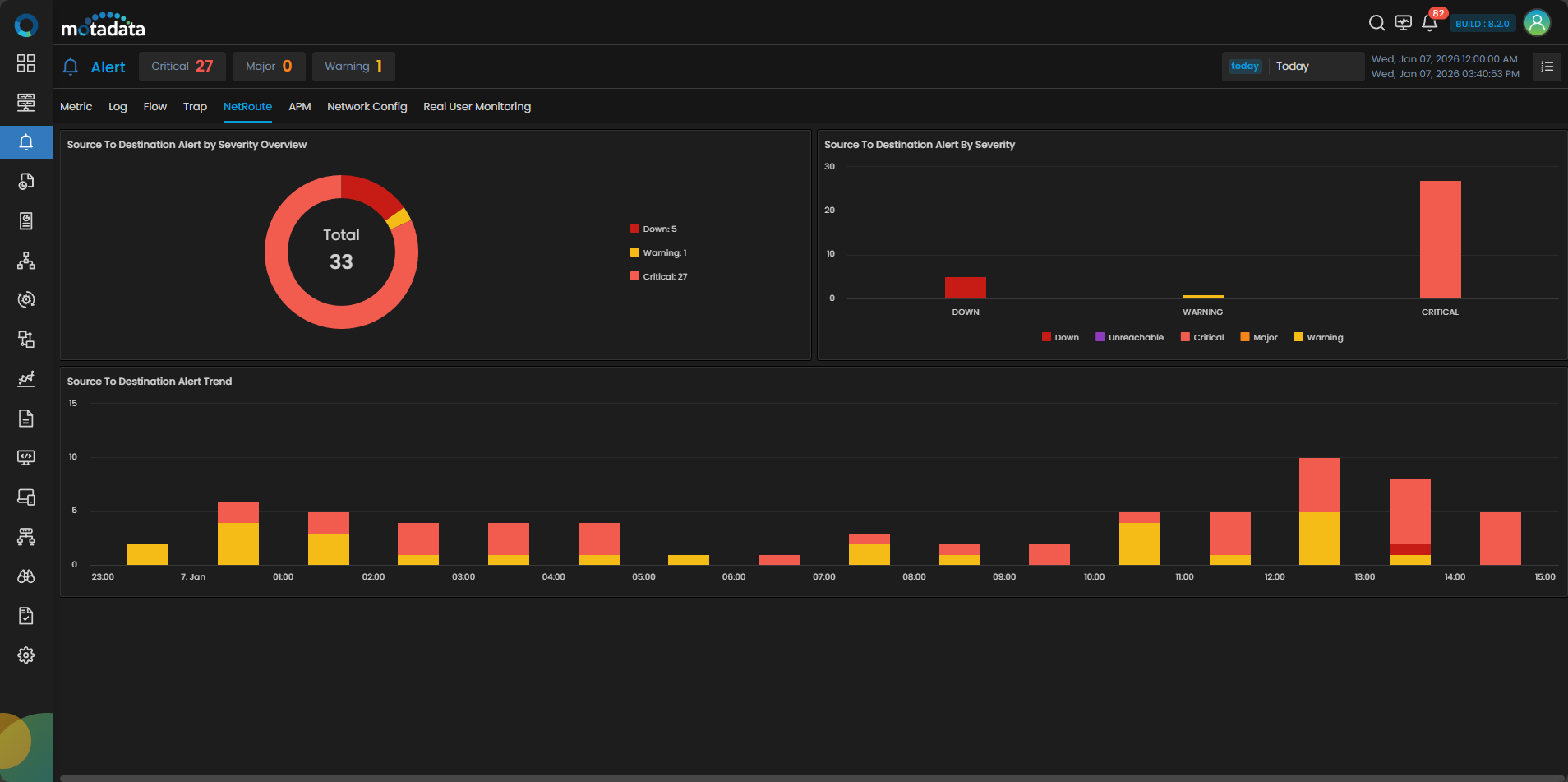Toggle Unreachable series in legend

click(1129, 337)
